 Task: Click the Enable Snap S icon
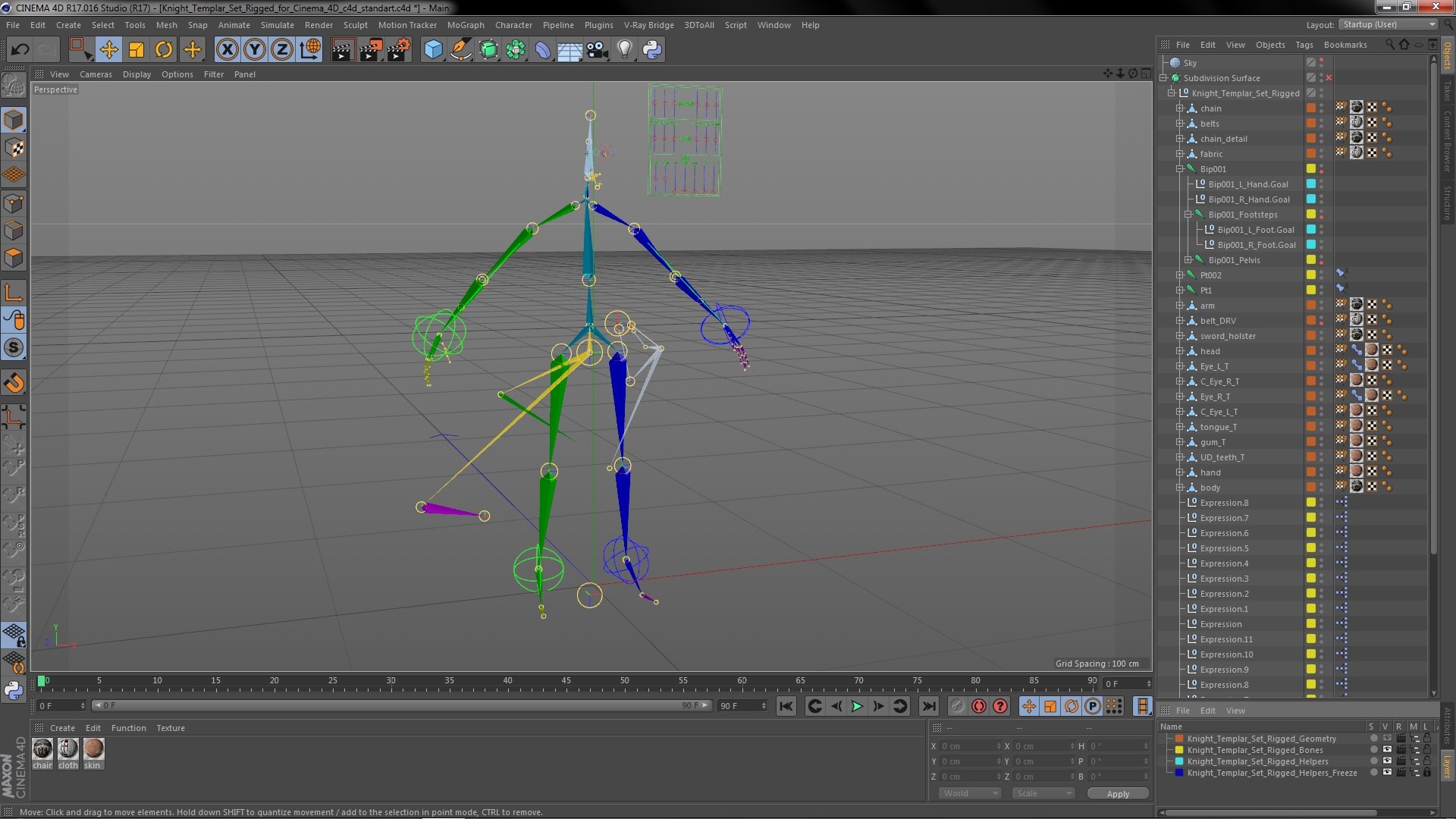pyautogui.click(x=14, y=348)
